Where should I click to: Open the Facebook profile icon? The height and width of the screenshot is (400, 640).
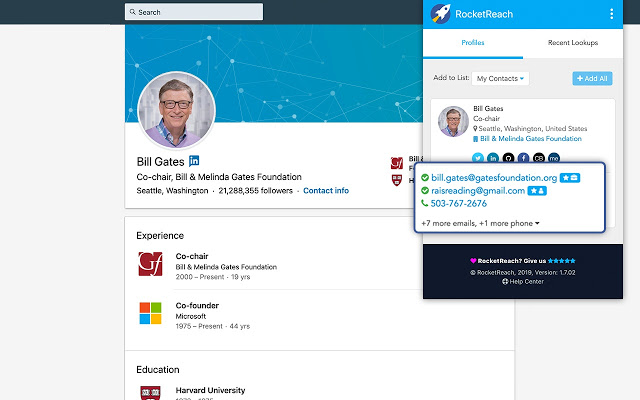tap(523, 158)
